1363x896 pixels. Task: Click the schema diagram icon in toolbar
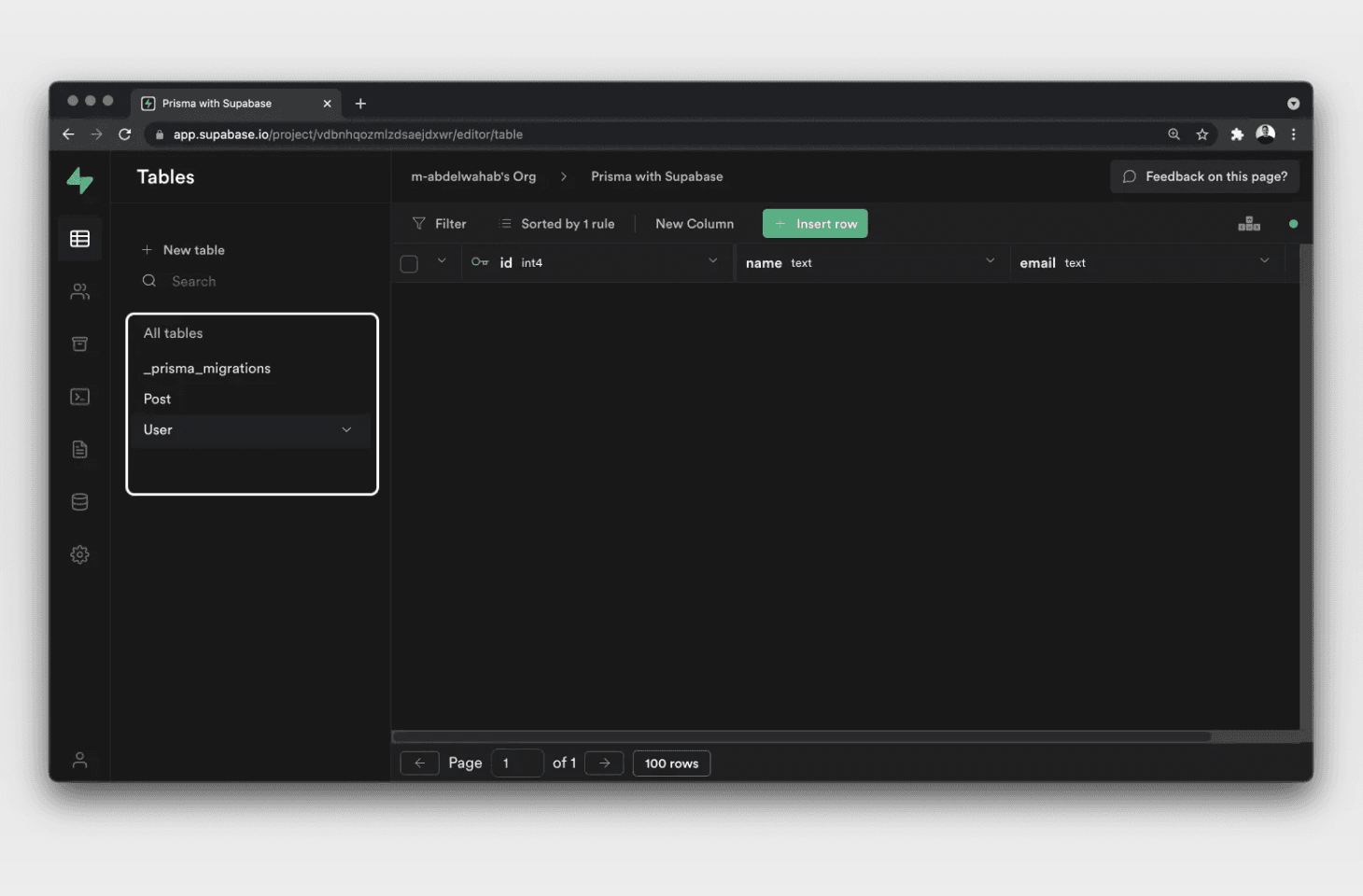pos(1249,224)
